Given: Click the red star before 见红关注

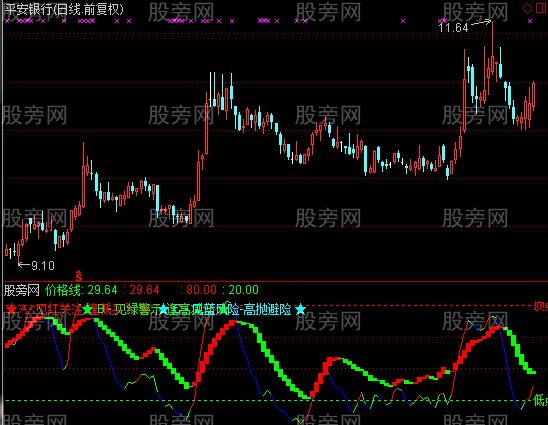Looking at the screenshot, I should [x=11, y=309].
